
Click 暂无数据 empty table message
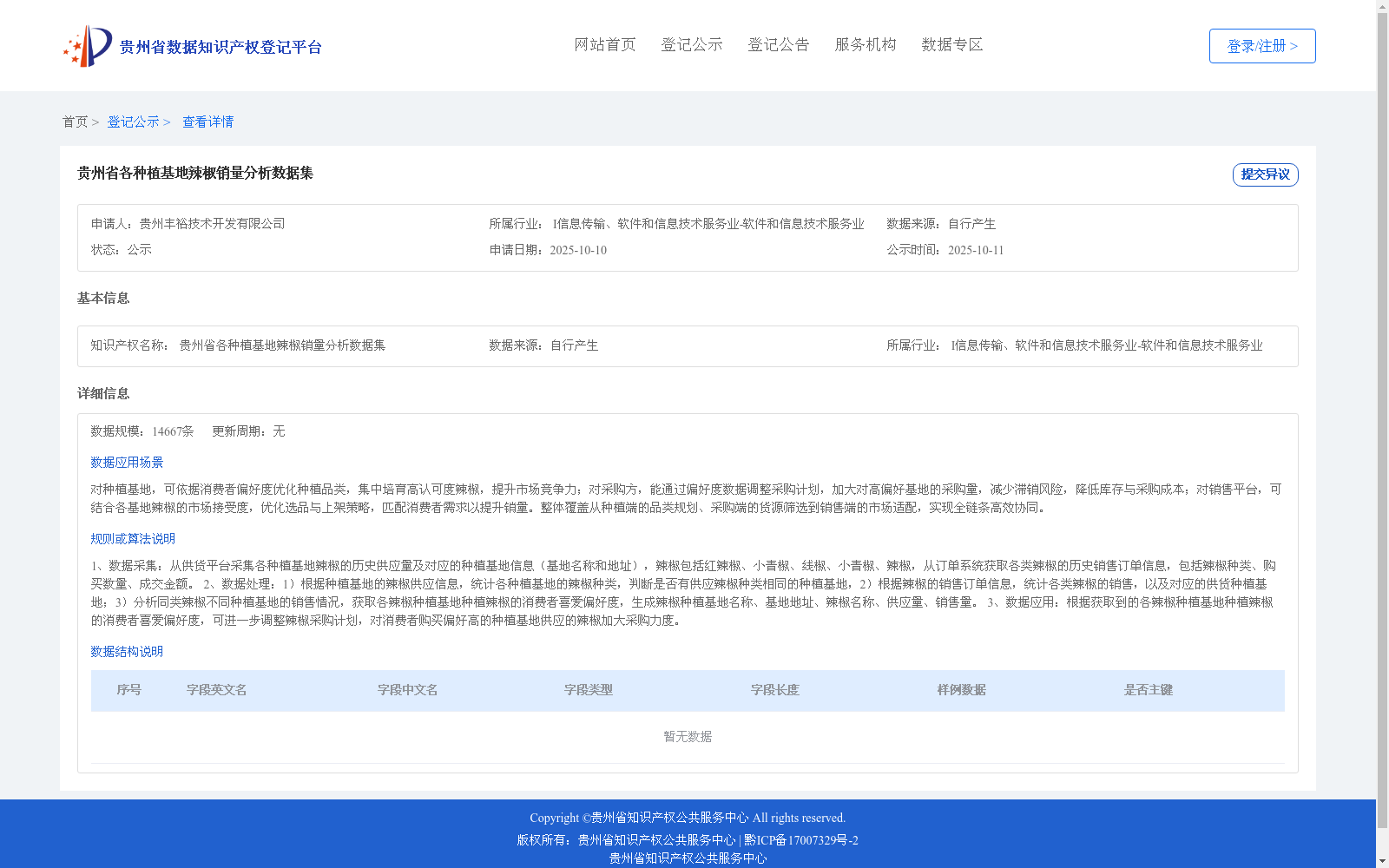[688, 737]
